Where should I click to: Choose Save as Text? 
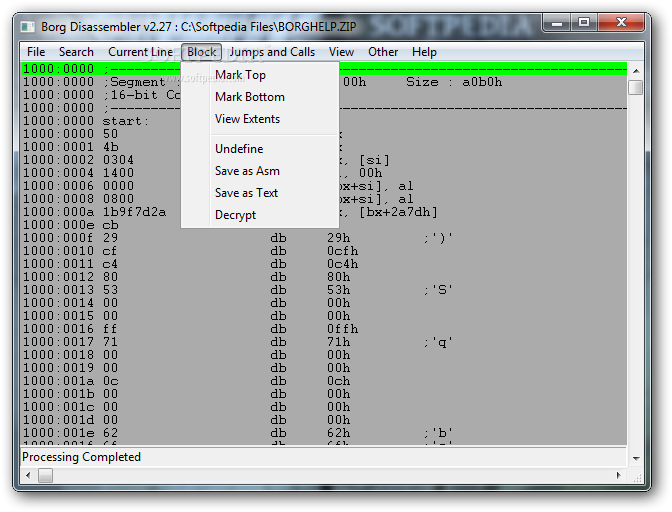260,193
